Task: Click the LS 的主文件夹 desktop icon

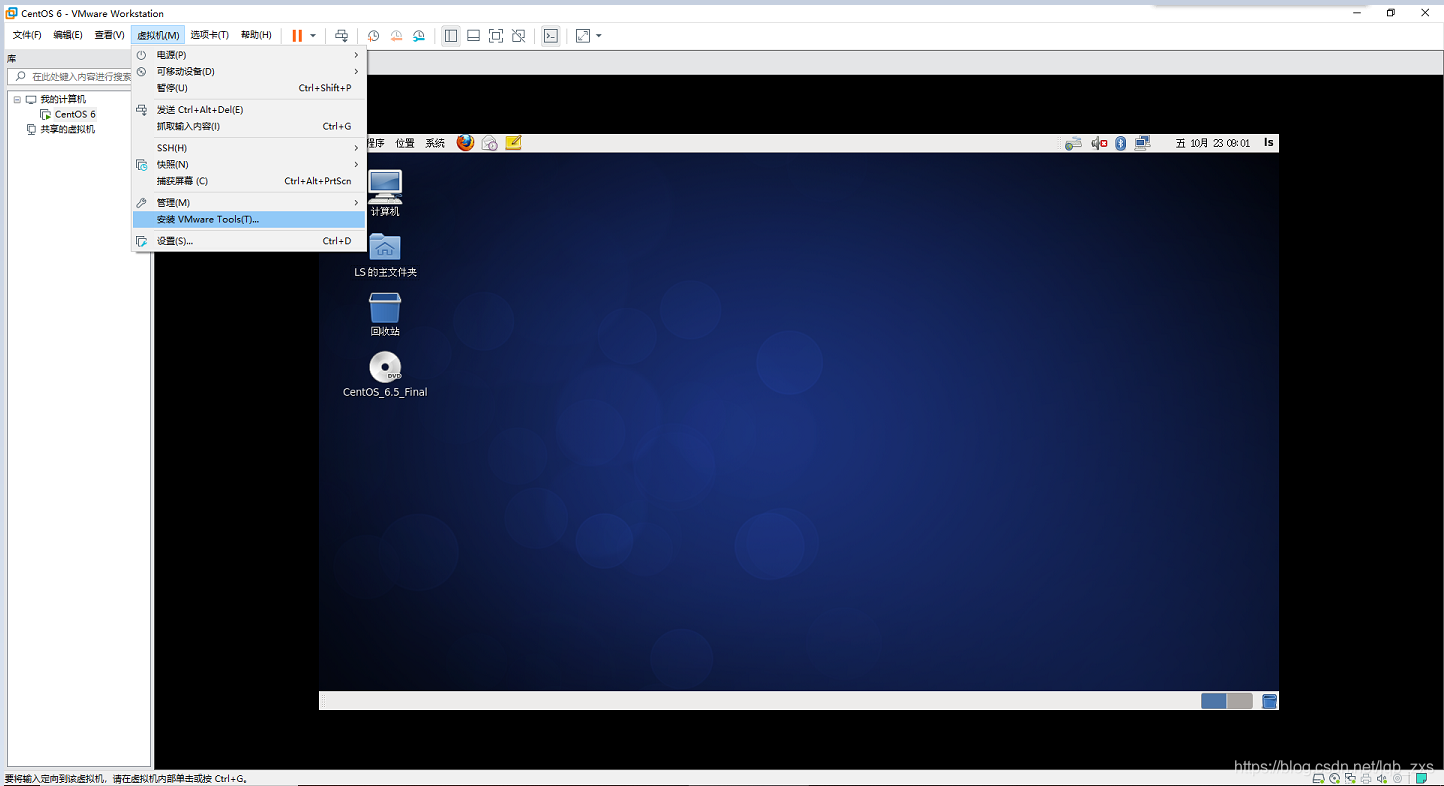Action: tap(385, 255)
